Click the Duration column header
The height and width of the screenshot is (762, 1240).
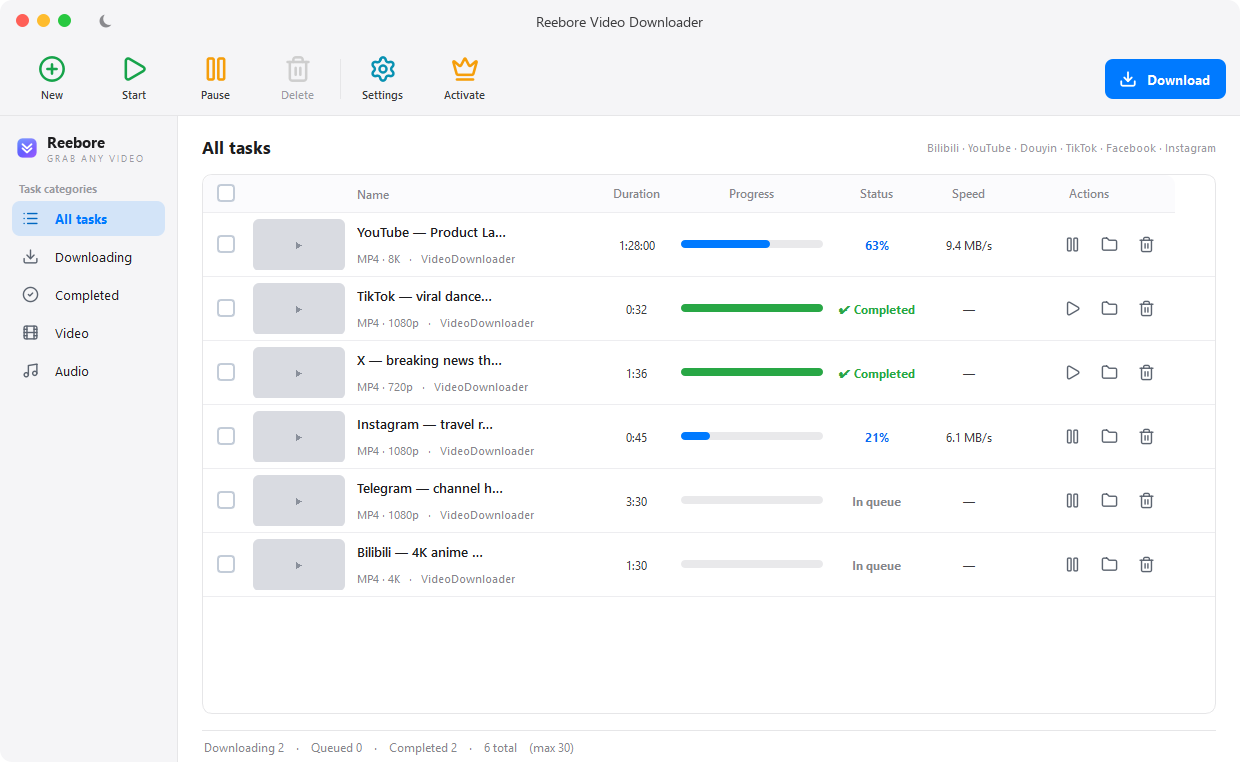(637, 194)
